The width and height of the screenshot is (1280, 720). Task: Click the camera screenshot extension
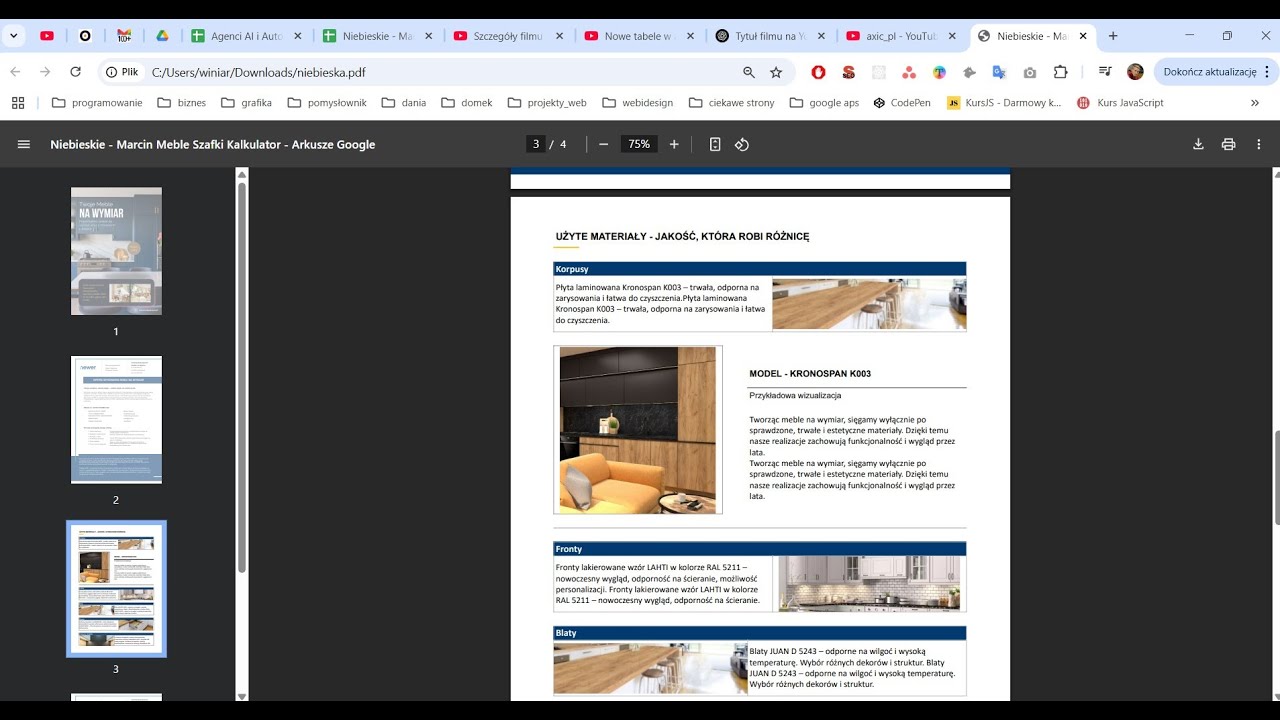1030,72
